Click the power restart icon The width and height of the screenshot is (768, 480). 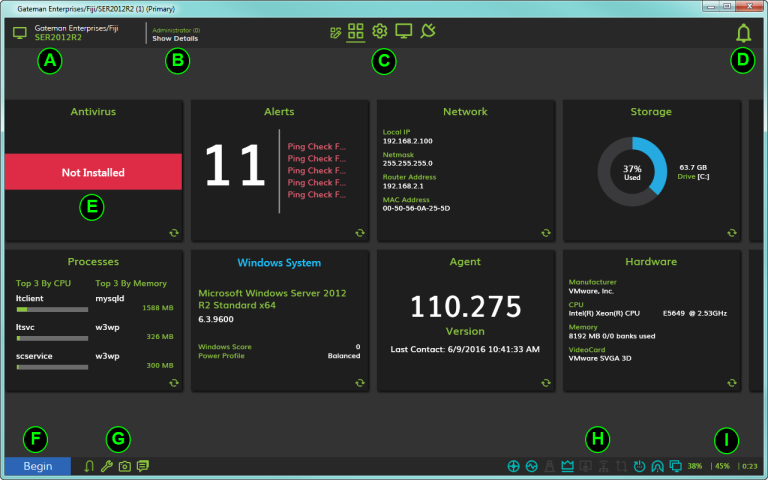640,466
